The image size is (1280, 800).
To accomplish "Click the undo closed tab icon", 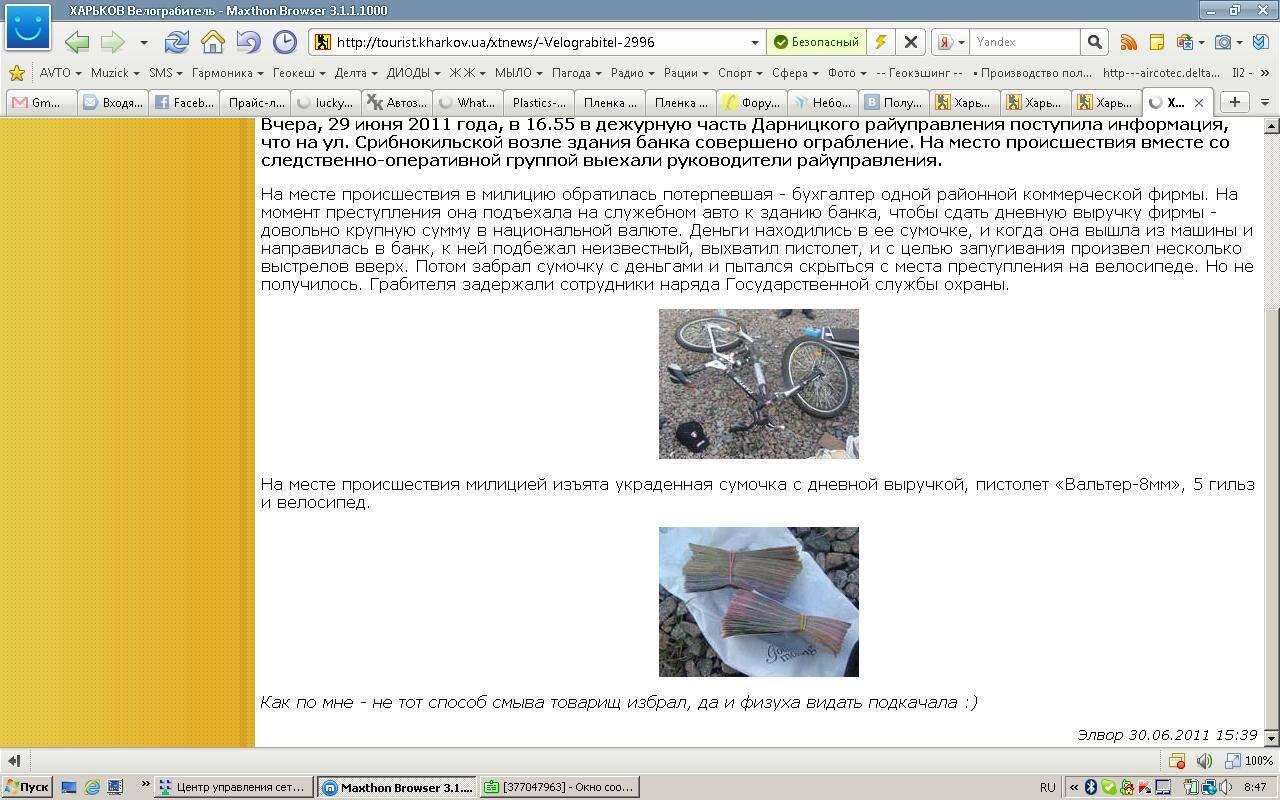I will tap(248, 42).
